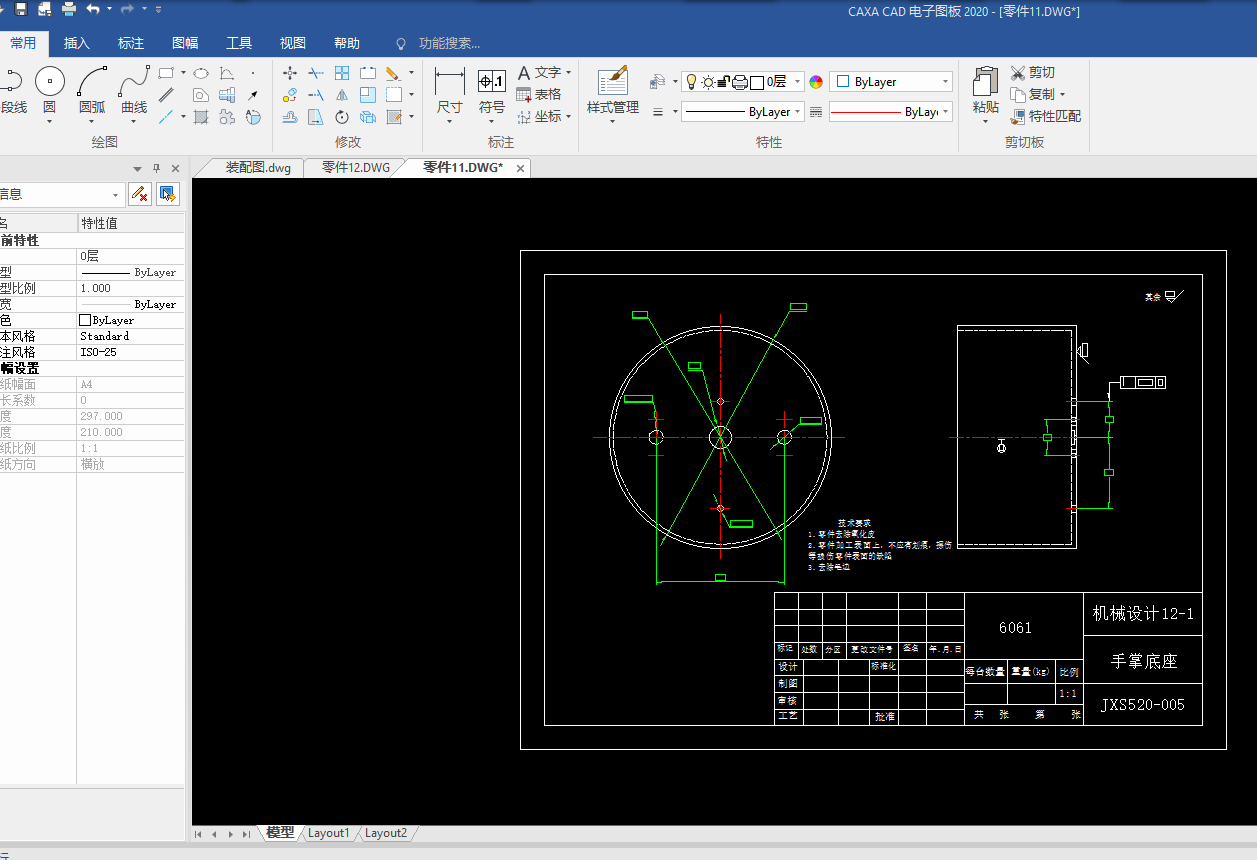This screenshot has height=860, width=1257.
Task: Click the quick select icon in properties panel
Action: tap(167, 194)
